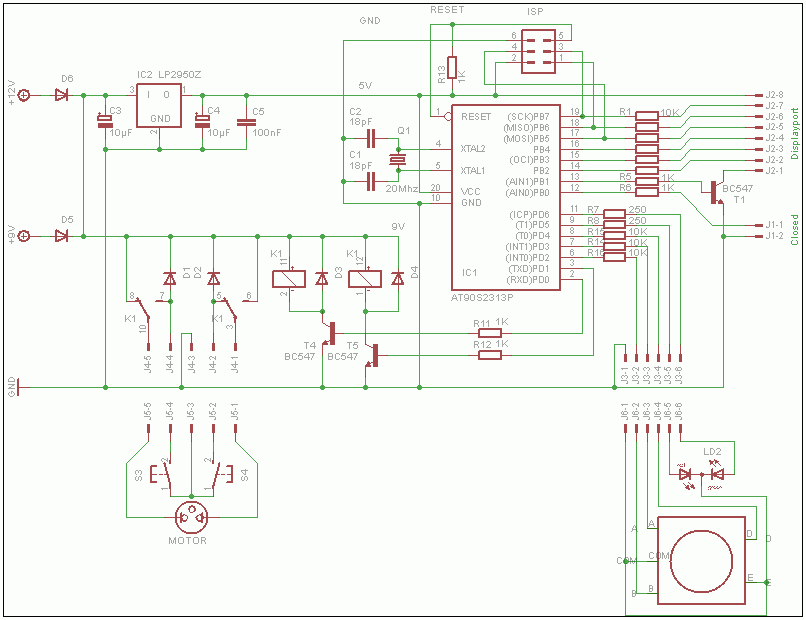Screen dimensions: 806x620
Task: Click the D6 diode symbol
Action: (62, 95)
